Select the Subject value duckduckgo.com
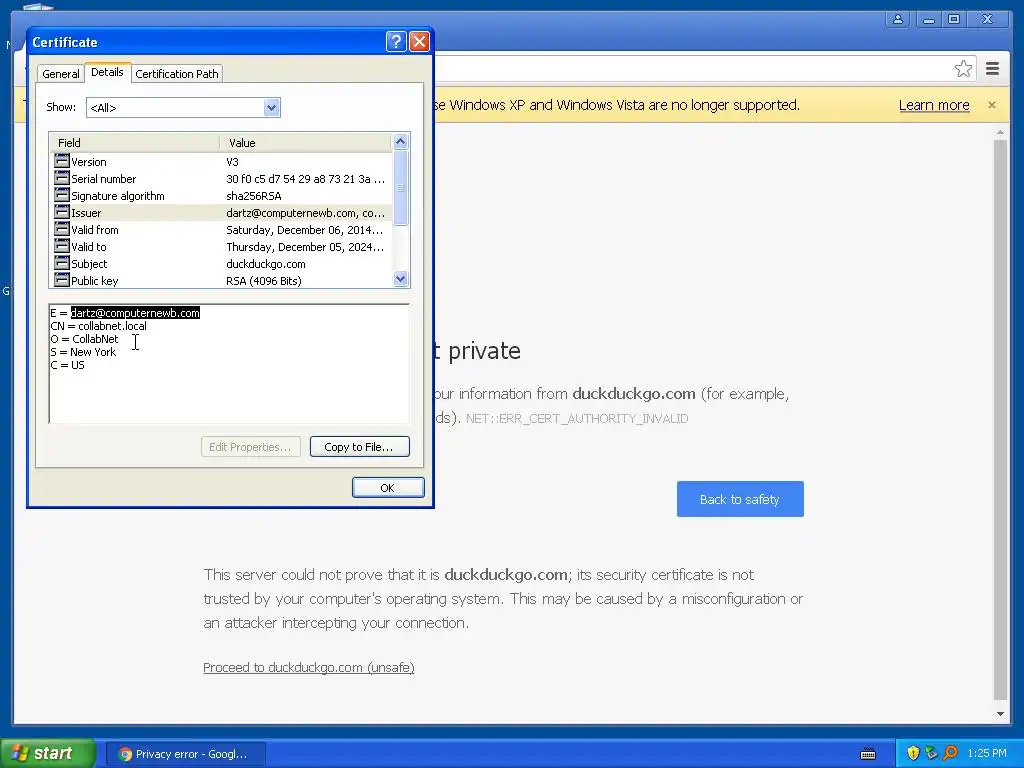 (266, 264)
